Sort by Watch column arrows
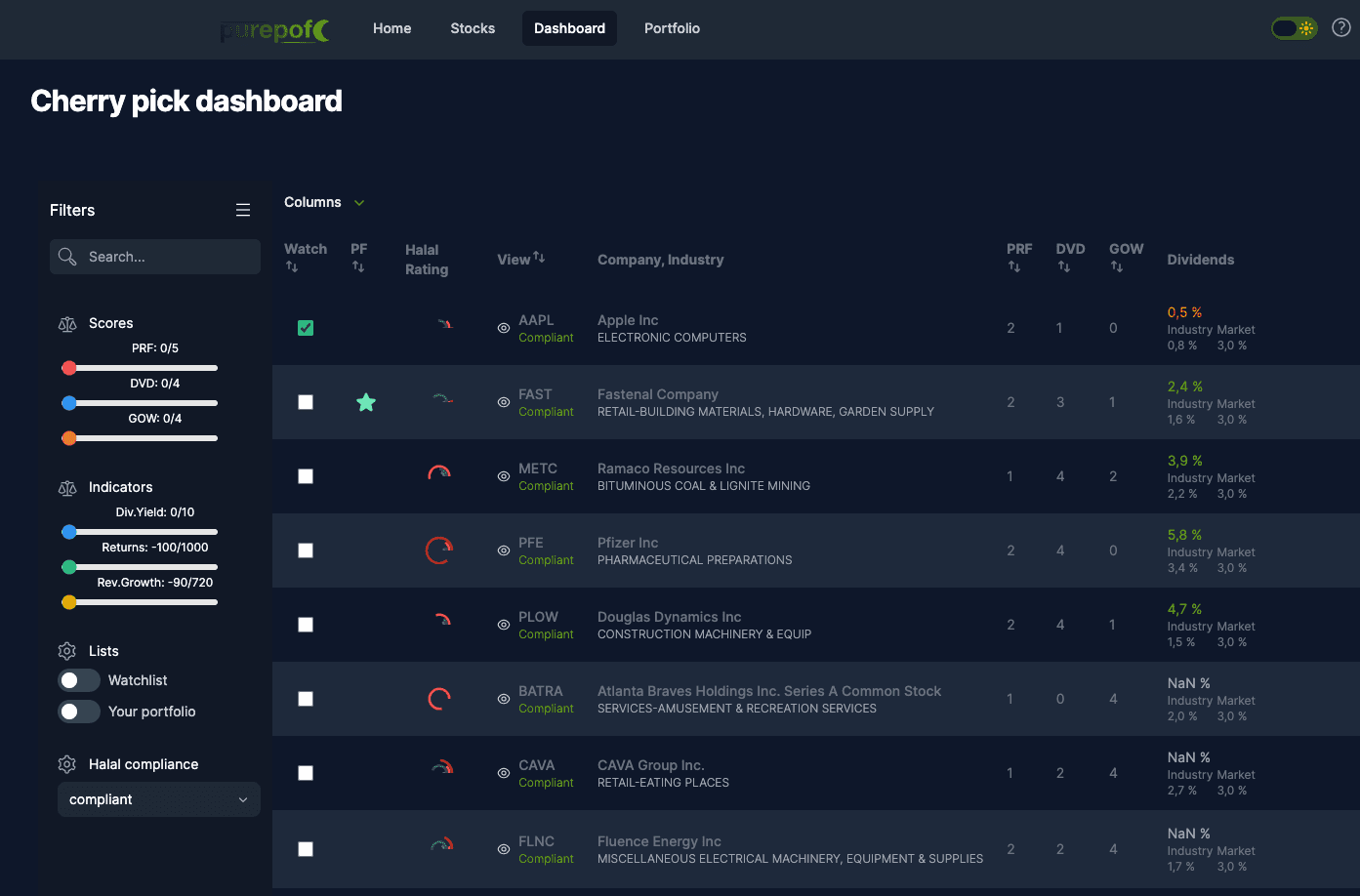The image size is (1360, 896). tap(292, 266)
